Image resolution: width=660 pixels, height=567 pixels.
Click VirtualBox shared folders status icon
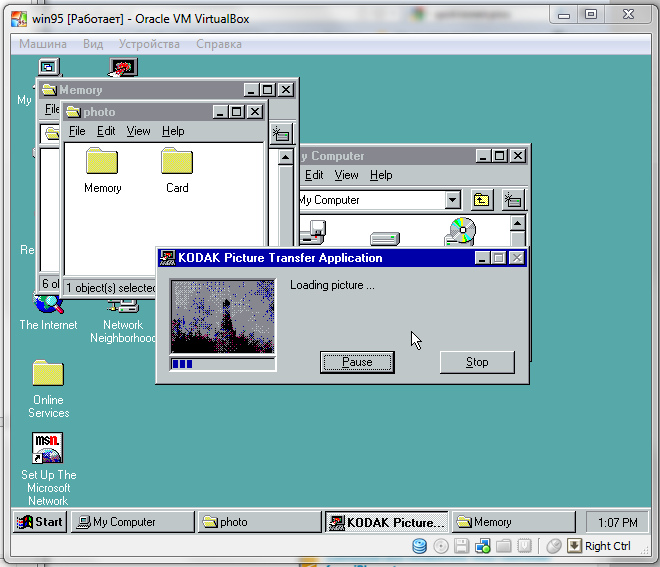coord(503,546)
